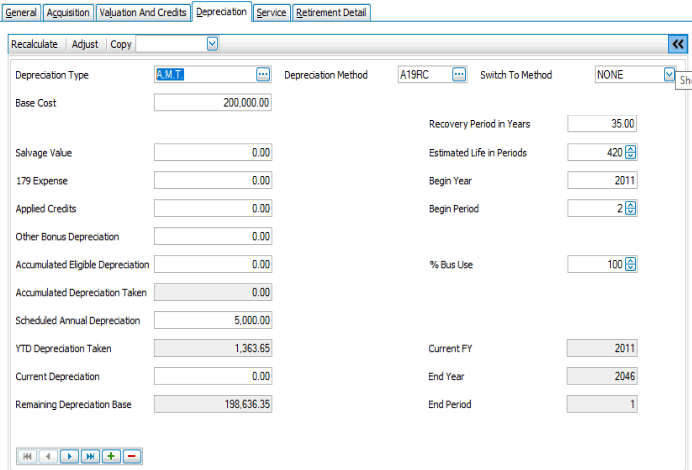Go to the next record
Image resolution: width=692 pixels, height=470 pixels.
69,456
